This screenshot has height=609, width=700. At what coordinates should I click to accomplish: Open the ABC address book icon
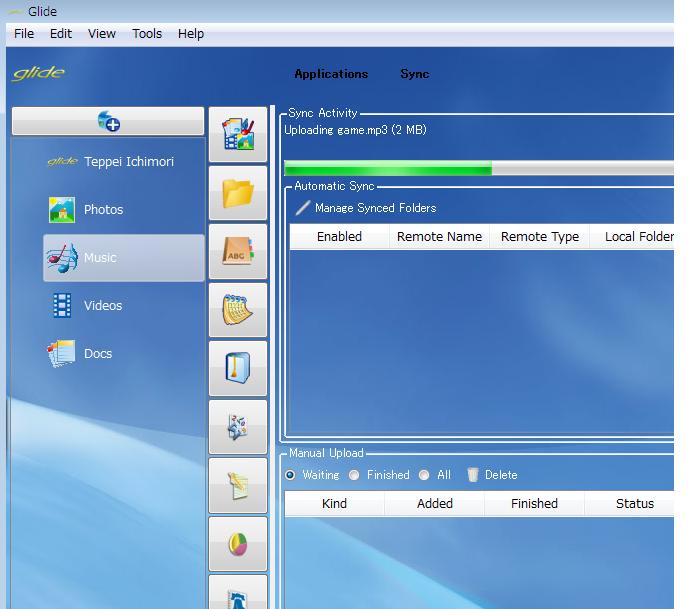pos(238,251)
